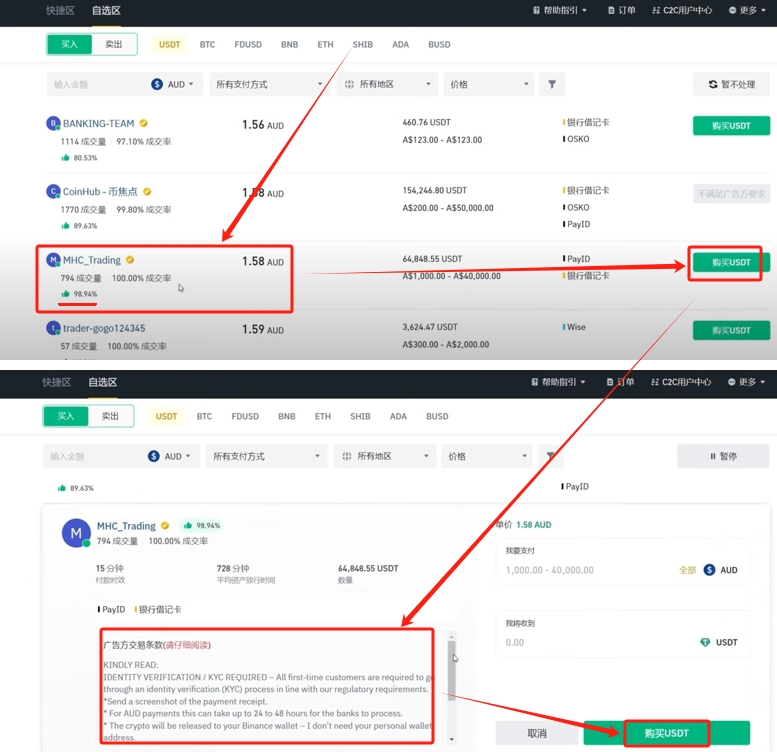Click the USDT Tether icon in 我将收到 field

tap(705, 643)
